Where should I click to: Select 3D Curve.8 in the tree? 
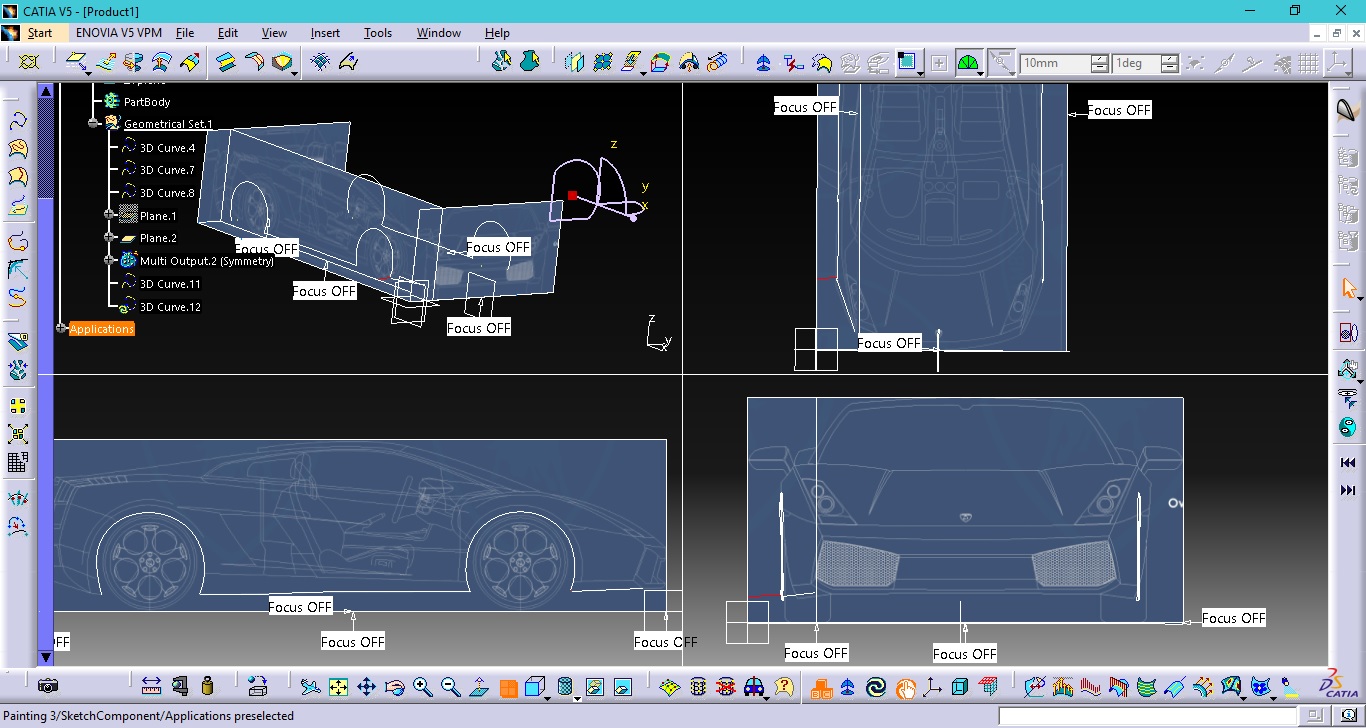[167, 193]
